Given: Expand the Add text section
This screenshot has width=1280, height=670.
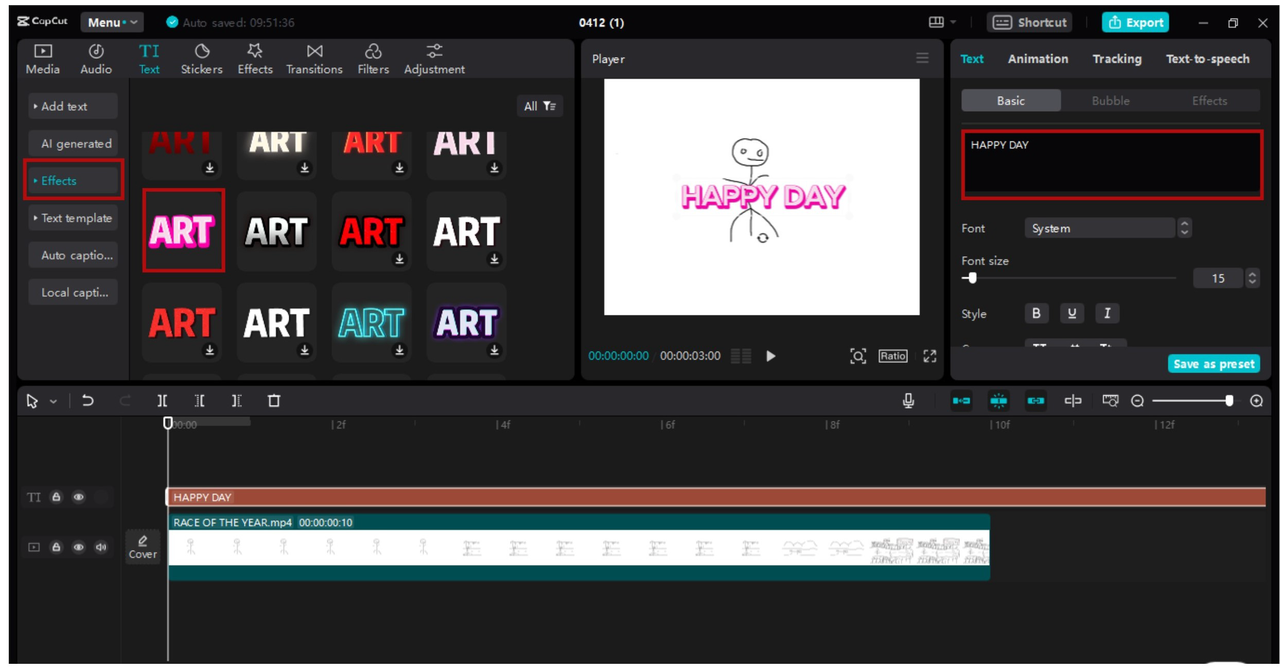Looking at the screenshot, I should point(73,106).
